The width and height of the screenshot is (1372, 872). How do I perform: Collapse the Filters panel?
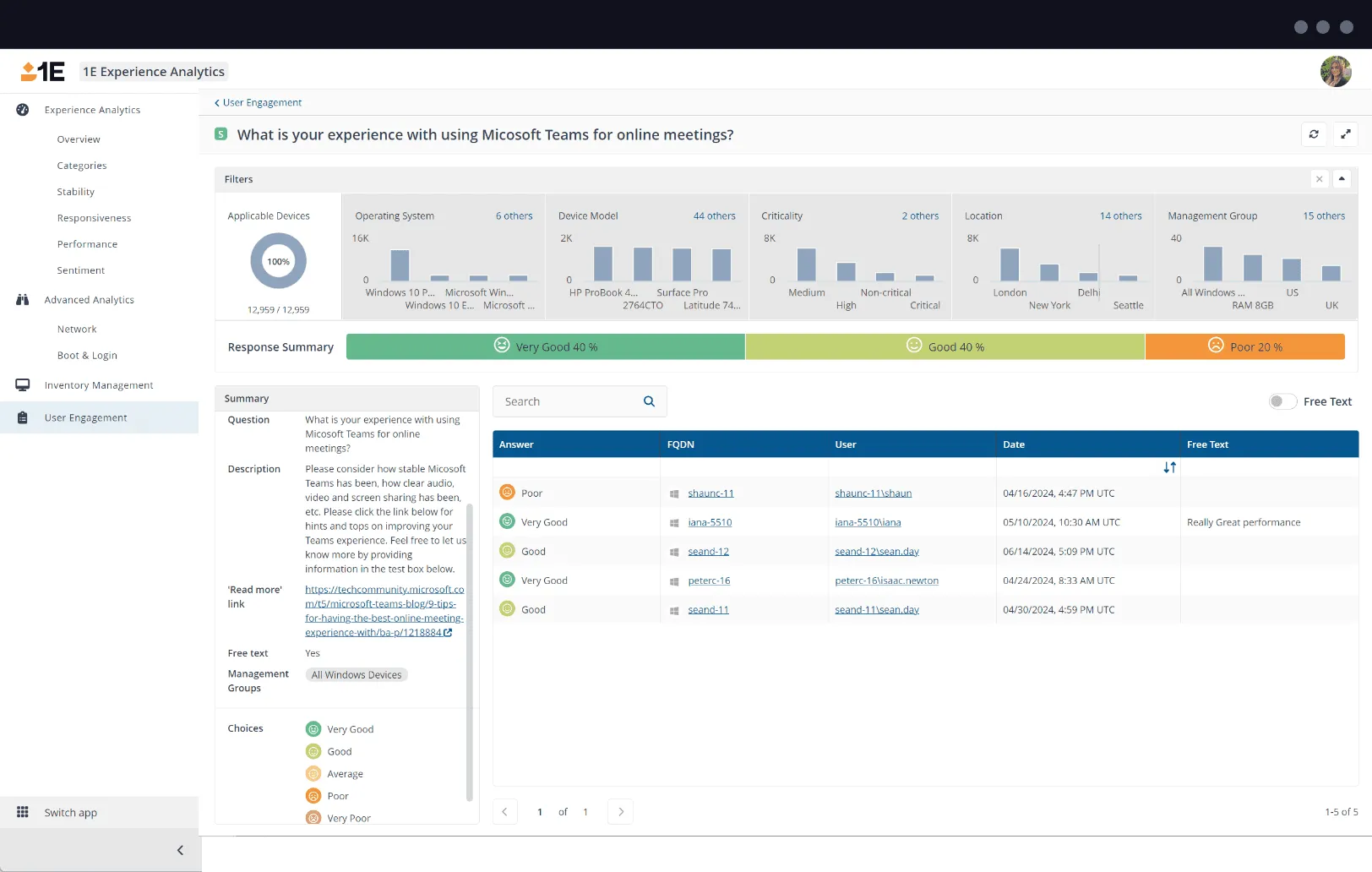pyautogui.click(x=1342, y=179)
